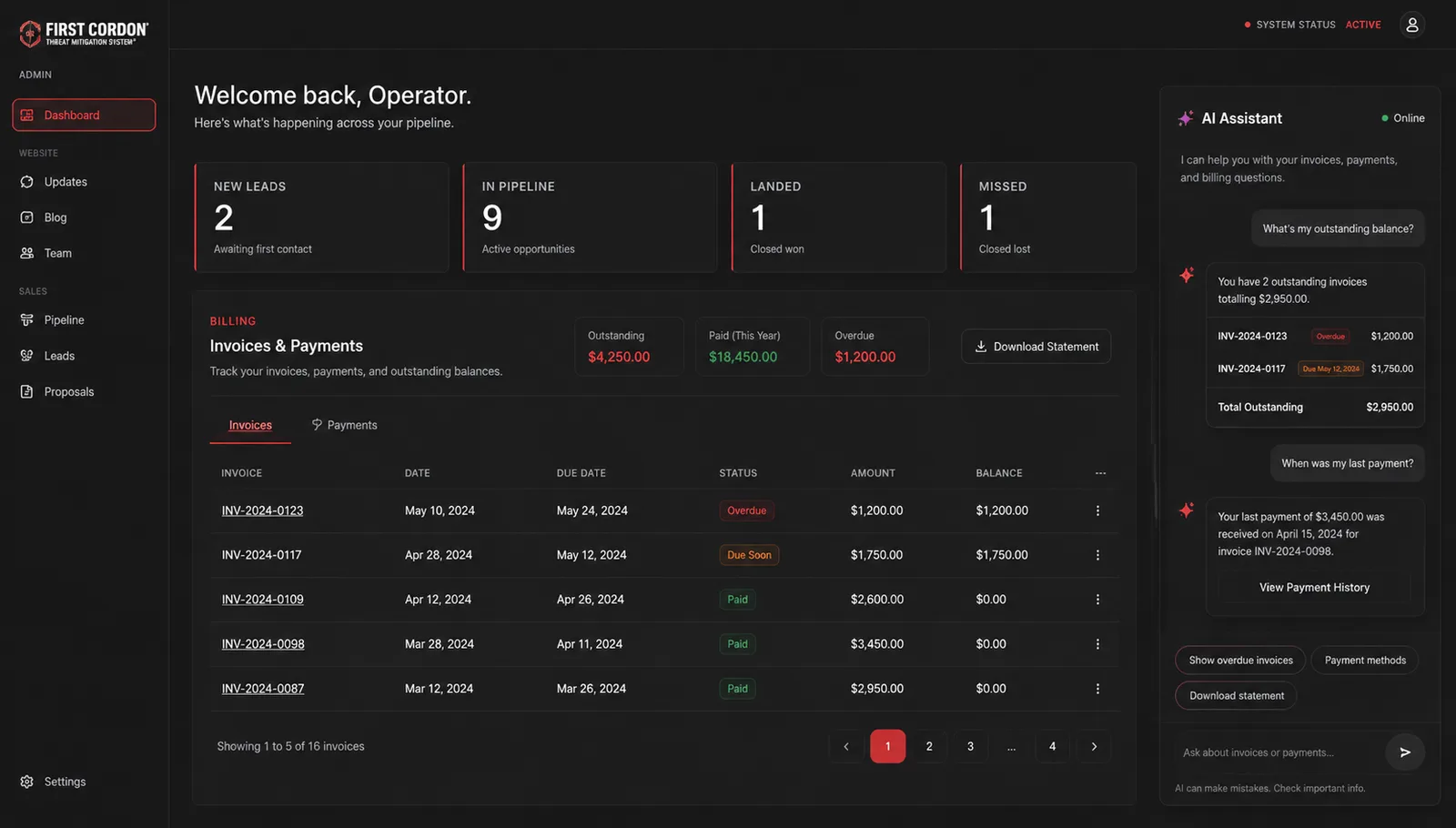Send message with the arrow icon
Viewport: 1456px width, 828px height.
(1405, 752)
